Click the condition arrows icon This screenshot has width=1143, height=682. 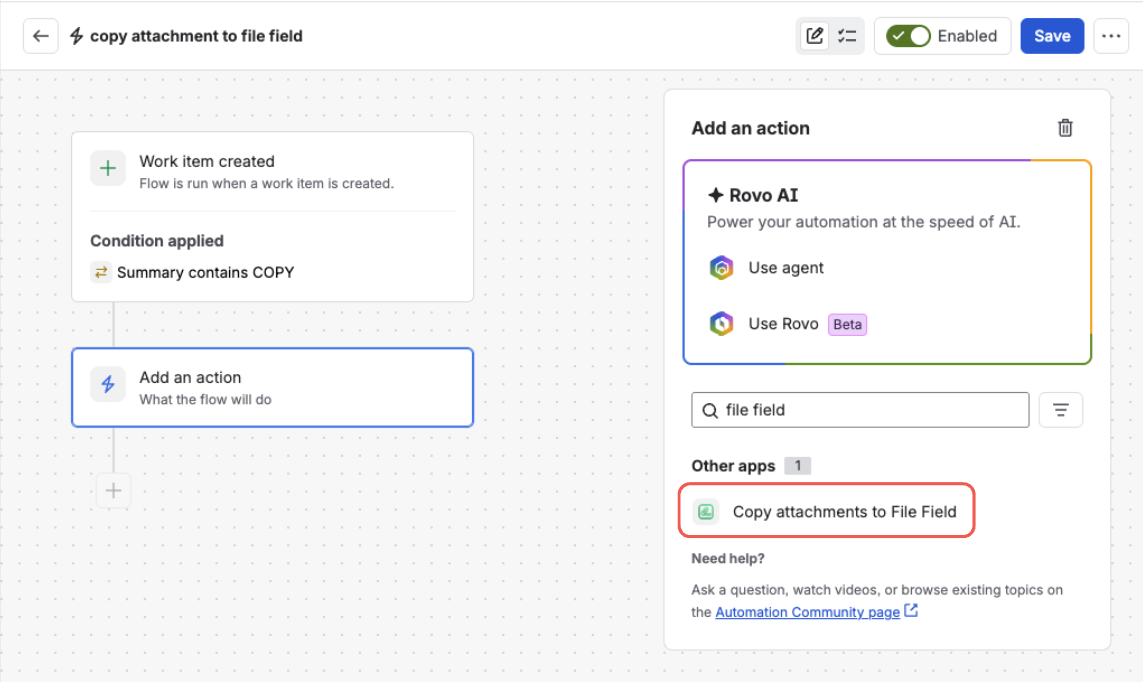pos(101,273)
